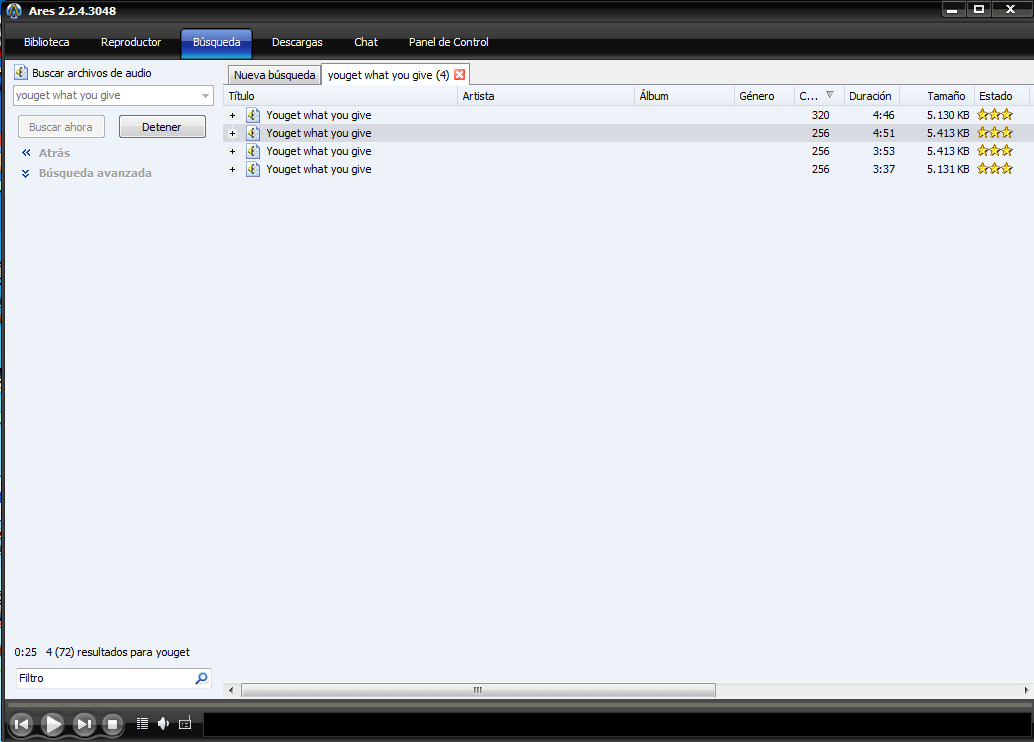Go to the Chat tab
This screenshot has height=742, width=1034.
[x=366, y=42]
